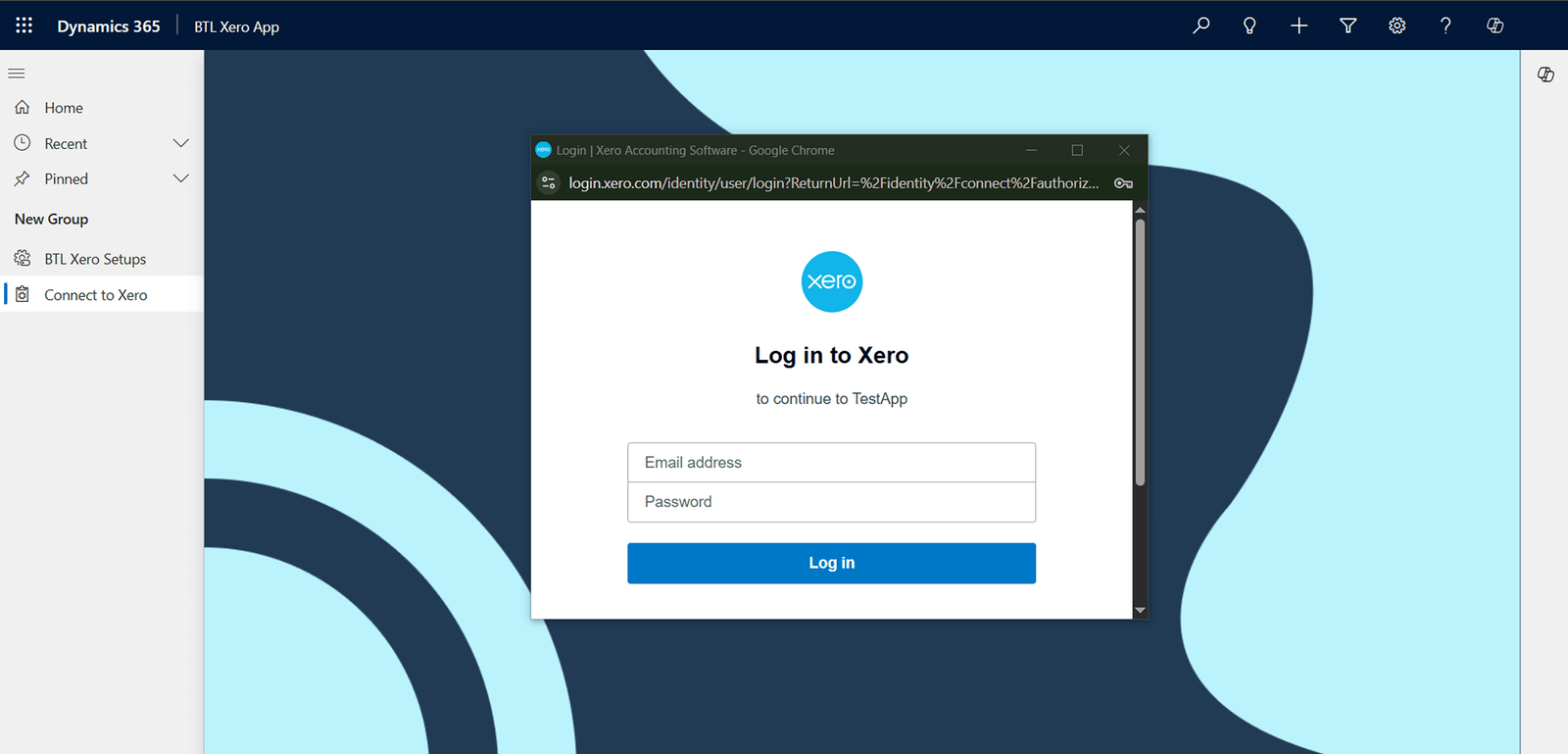
Task: Click the popup vertical scrollbar thumb
Action: click(1140, 352)
